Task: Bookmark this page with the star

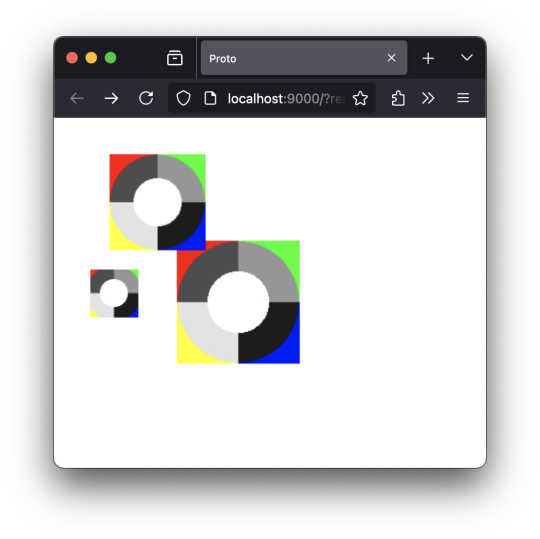Action: (x=360, y=99)
